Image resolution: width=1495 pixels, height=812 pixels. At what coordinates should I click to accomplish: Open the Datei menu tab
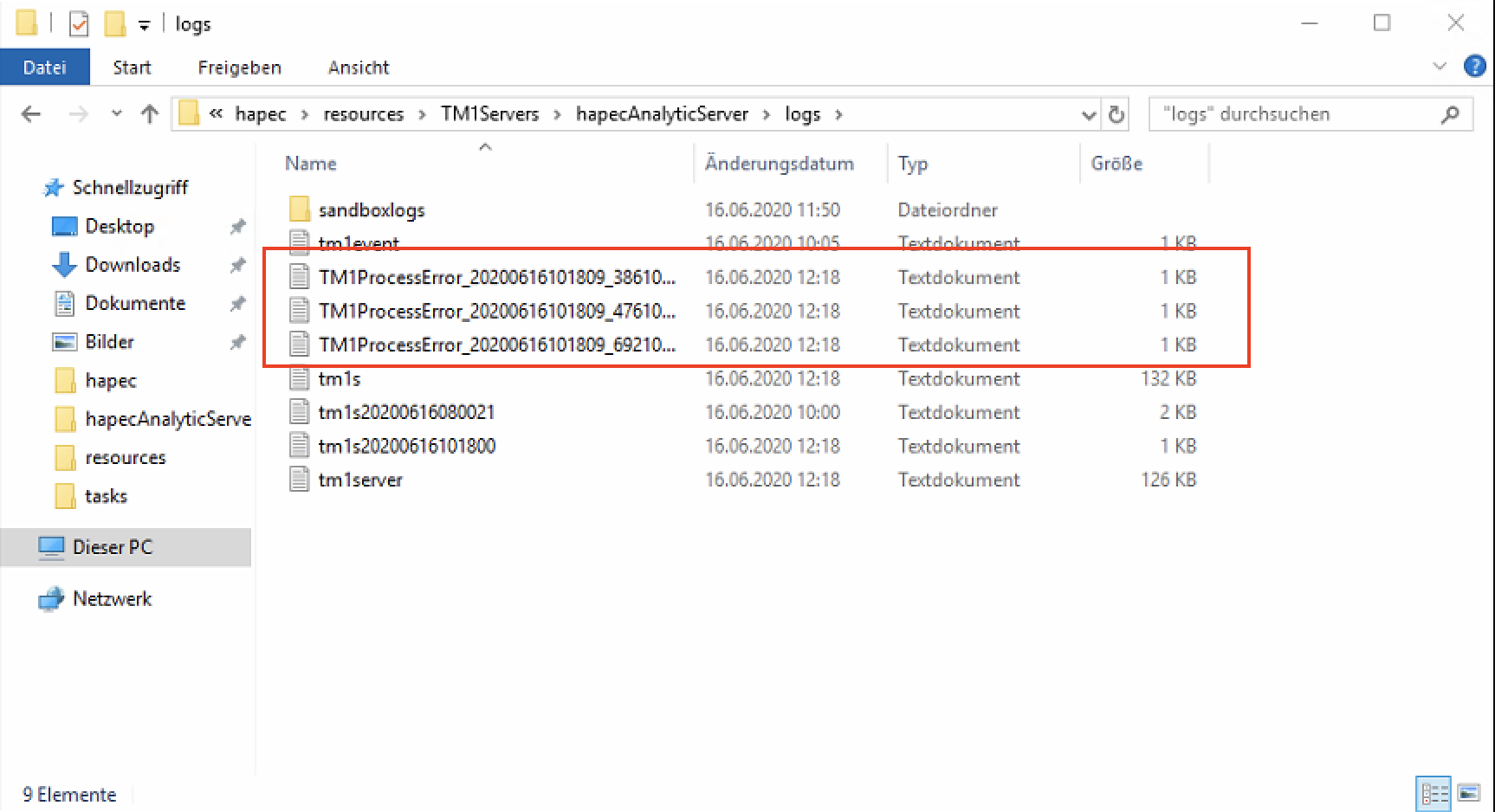coord(45,68)
